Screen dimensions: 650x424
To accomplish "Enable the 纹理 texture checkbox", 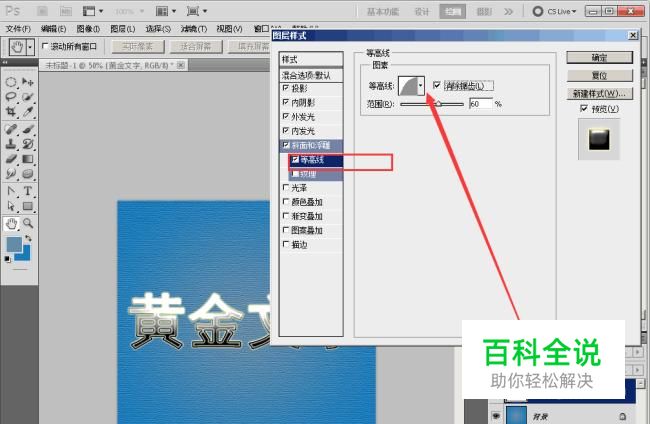I will tap(295, 174).
